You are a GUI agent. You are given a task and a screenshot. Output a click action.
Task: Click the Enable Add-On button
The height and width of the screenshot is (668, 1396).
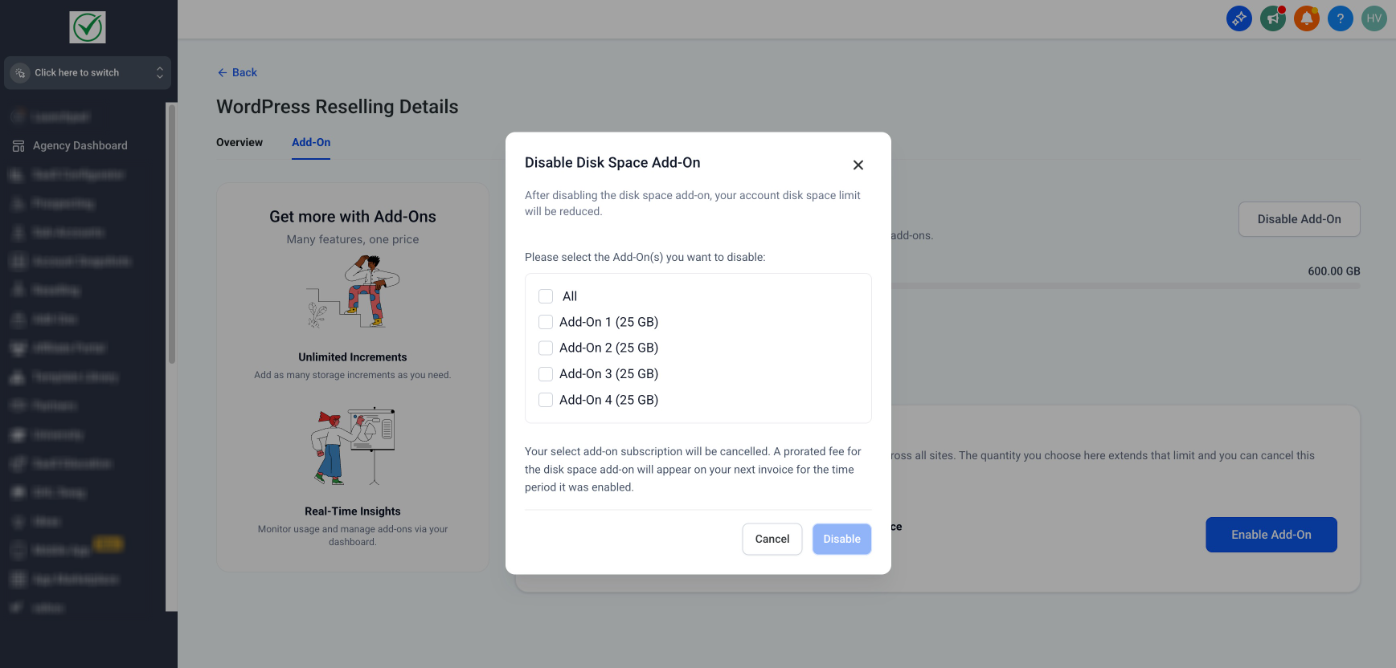click(1271, 535)
